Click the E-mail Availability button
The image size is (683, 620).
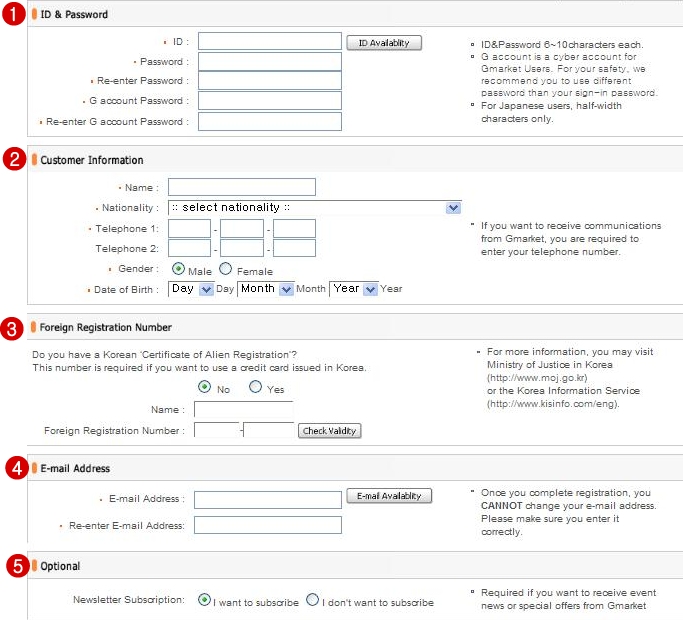[389, 496]
